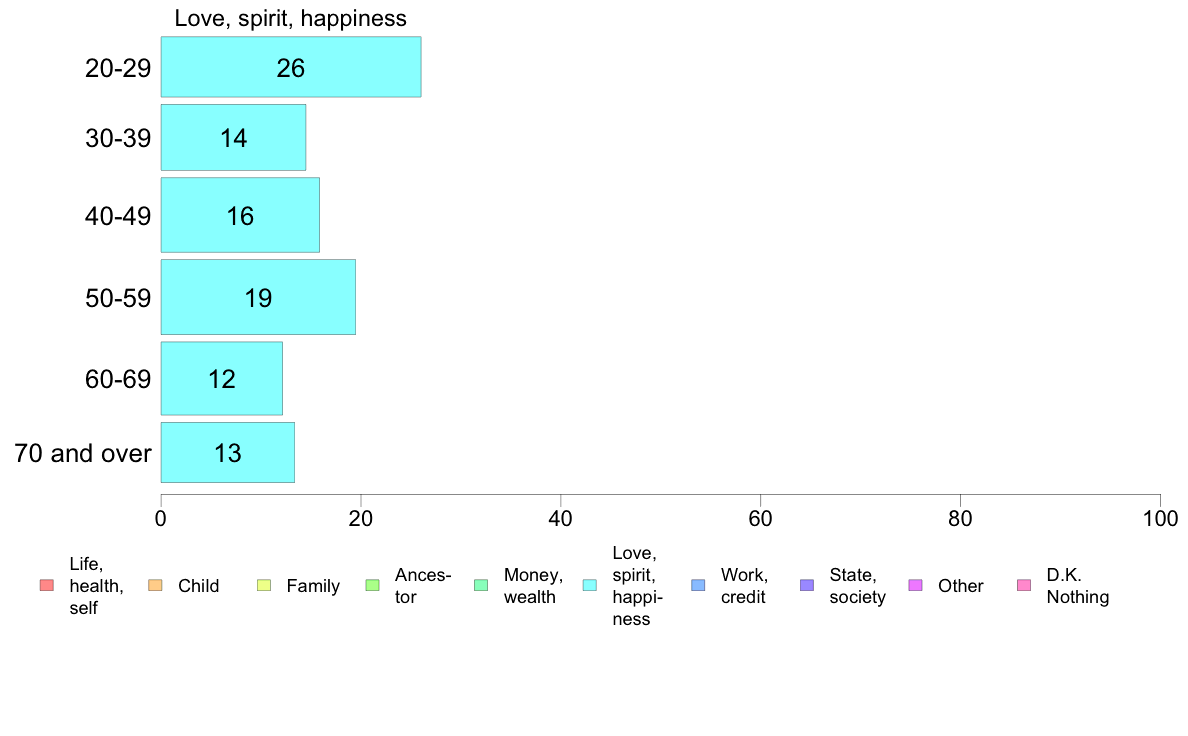This screenshot has width=1188, height=736.
Task: Click the cyan Love, spirit, happiness legend swatch
Action: (x=589, y=585)
